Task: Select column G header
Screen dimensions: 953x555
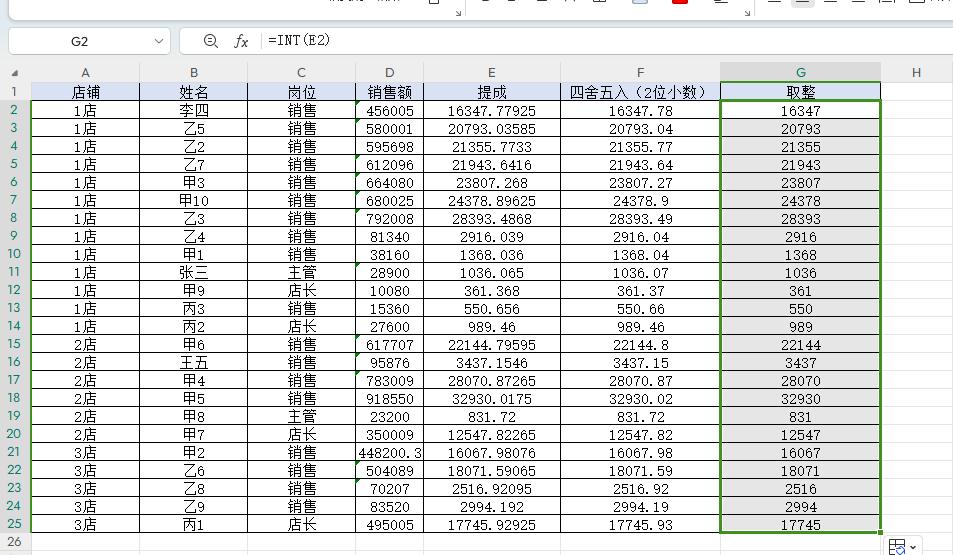Action: tap(800, 72)
